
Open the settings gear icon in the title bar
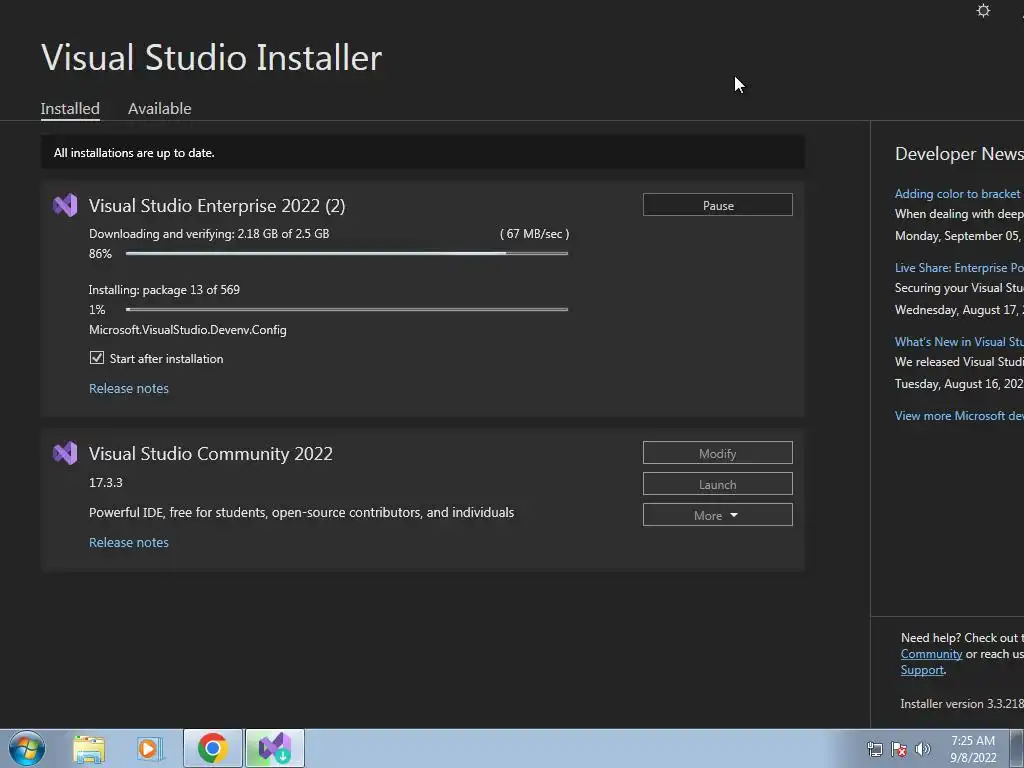tap(983, 10)
